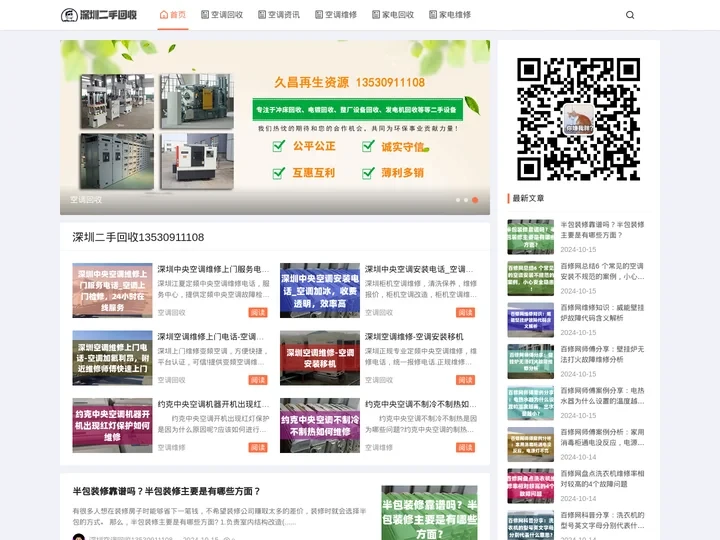This screenshot has height=540, width=720.
Task: Click thumbnail of 约克中央空调机器开机 article
Action: (112, 425)
